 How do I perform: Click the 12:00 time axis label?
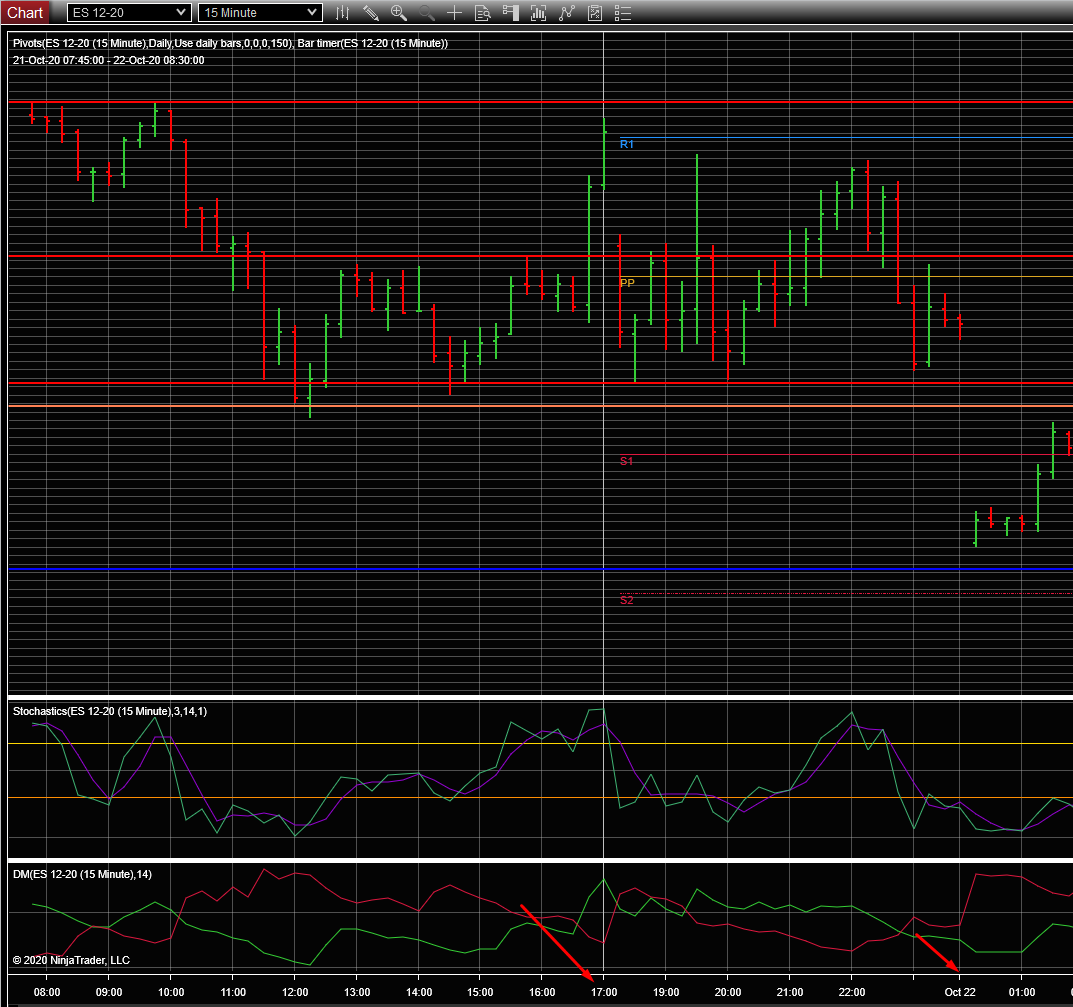click(x=295, y=992)
